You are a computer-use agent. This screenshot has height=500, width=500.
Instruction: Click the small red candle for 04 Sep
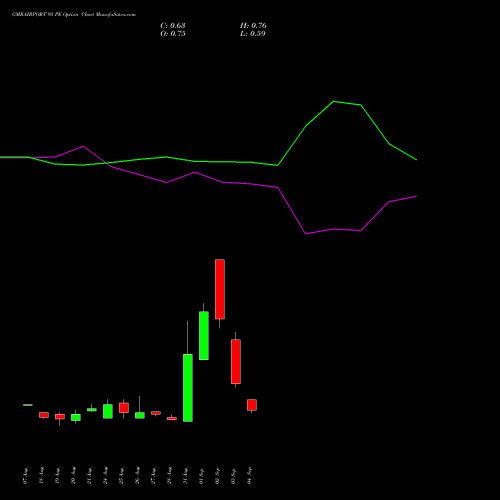tap(252, 405)
